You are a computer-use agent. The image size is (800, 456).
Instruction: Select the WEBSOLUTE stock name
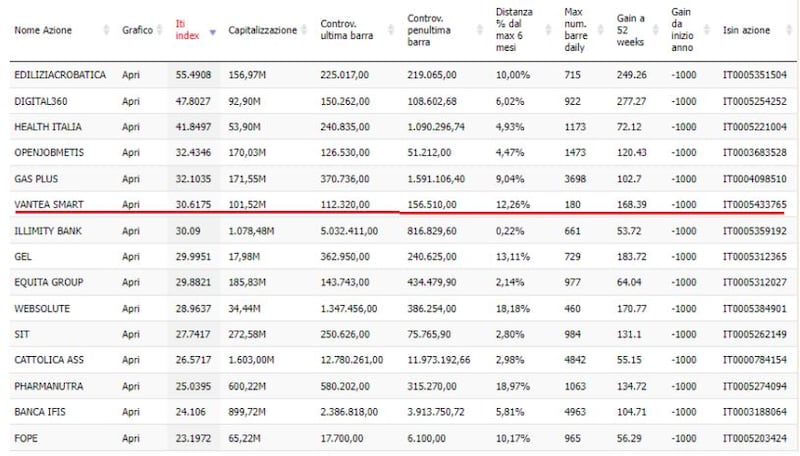(x=42, y=309)
